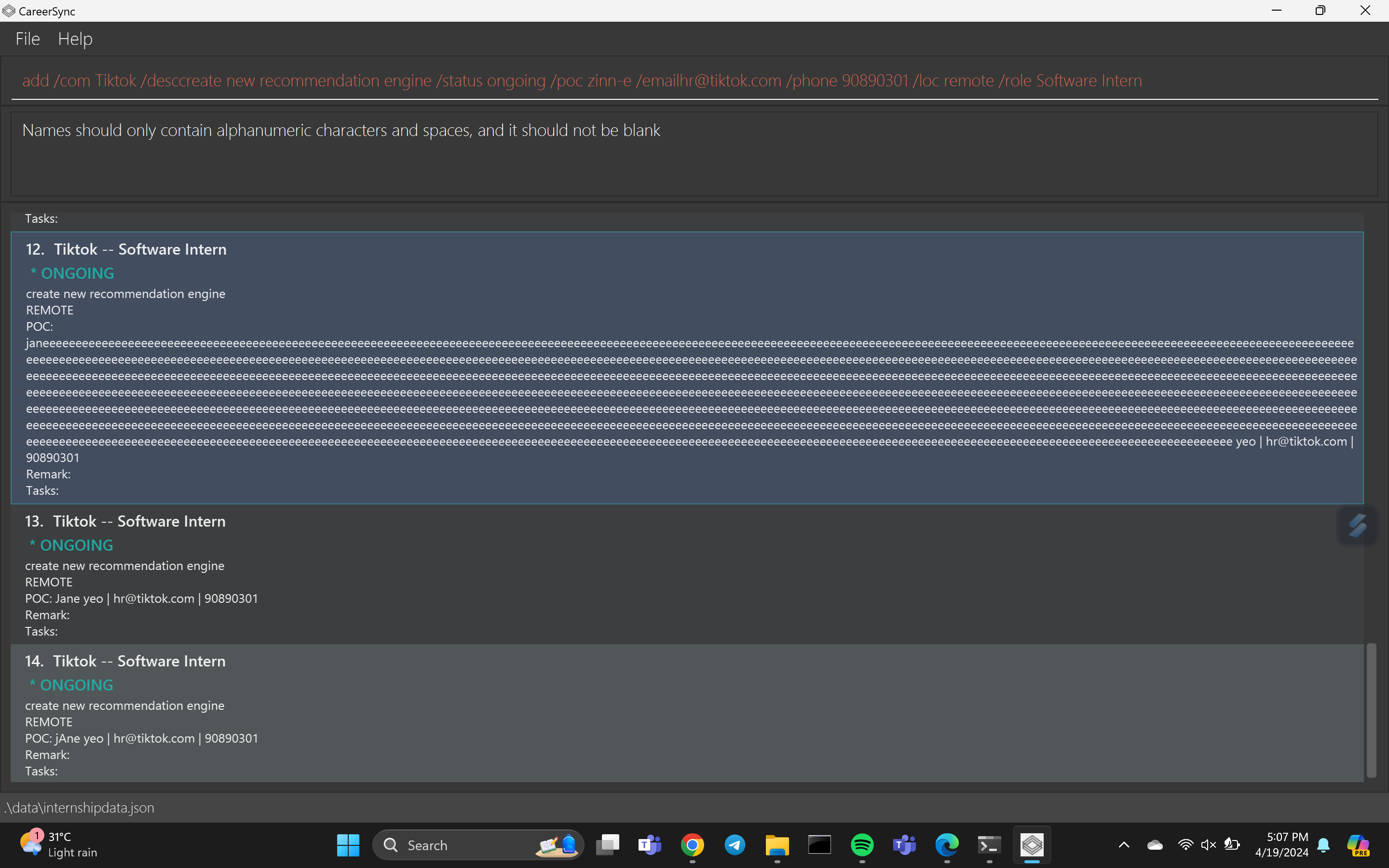Click the floating blue overlay icon

click(x=1357, y=525)
